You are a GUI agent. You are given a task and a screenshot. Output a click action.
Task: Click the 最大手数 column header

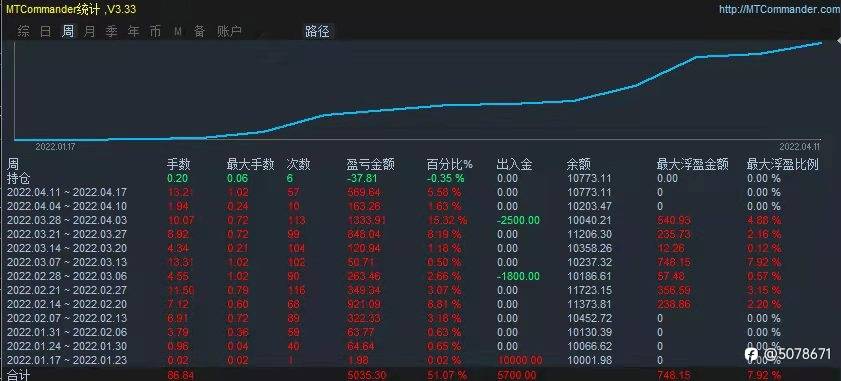[250, 165]
